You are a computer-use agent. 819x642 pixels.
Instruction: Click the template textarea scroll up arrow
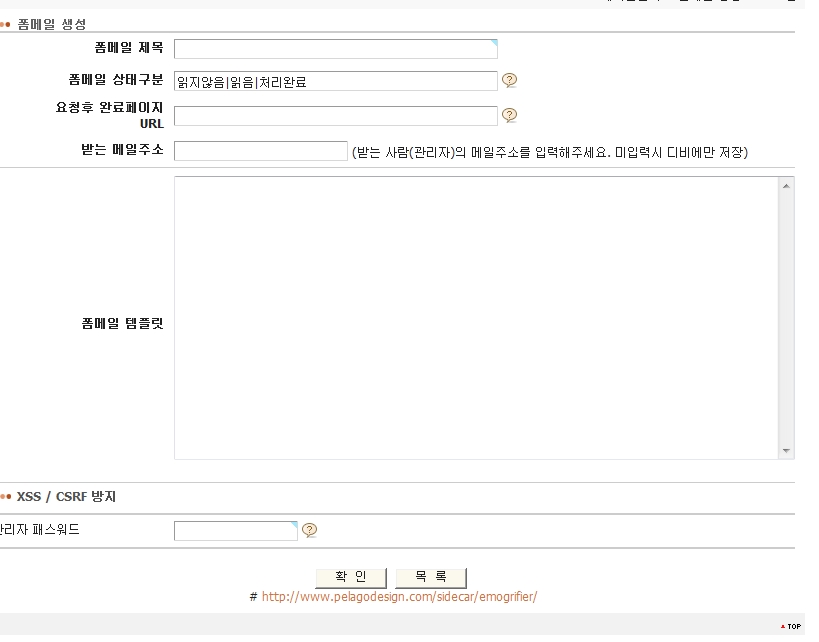coord(786,186)
